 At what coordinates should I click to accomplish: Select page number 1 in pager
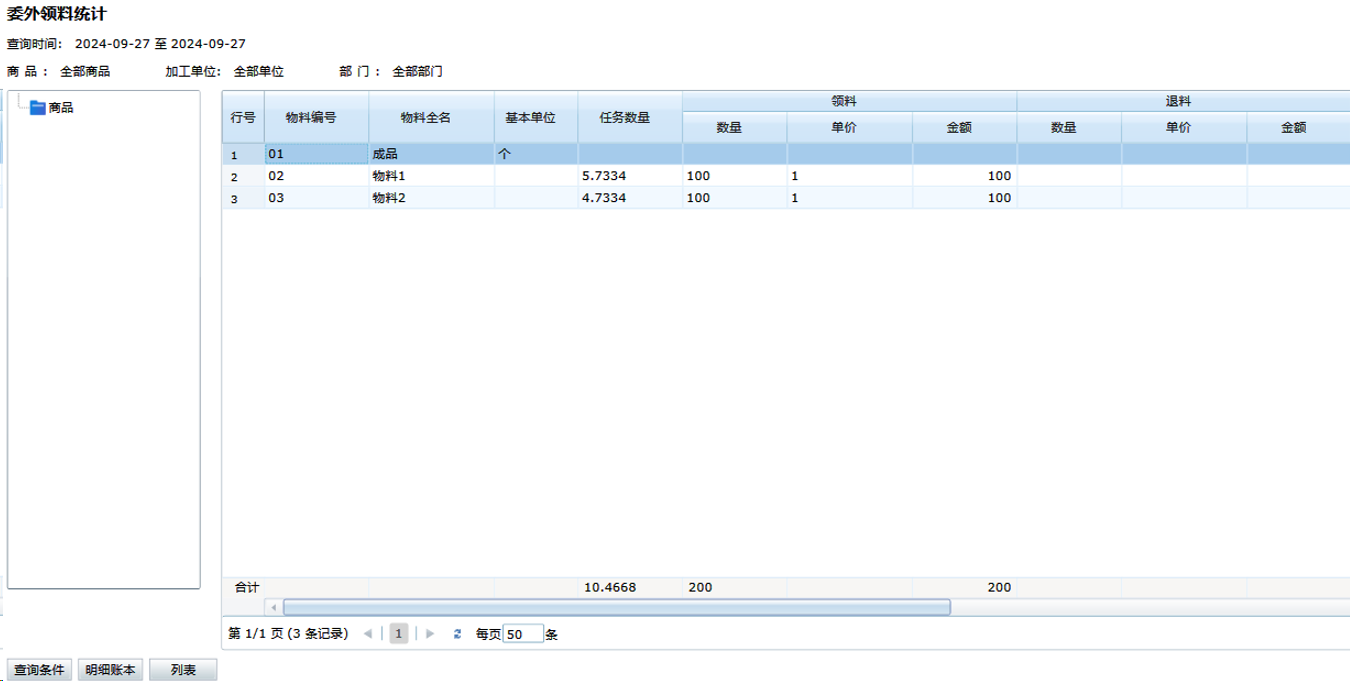(x=399, y=634)
